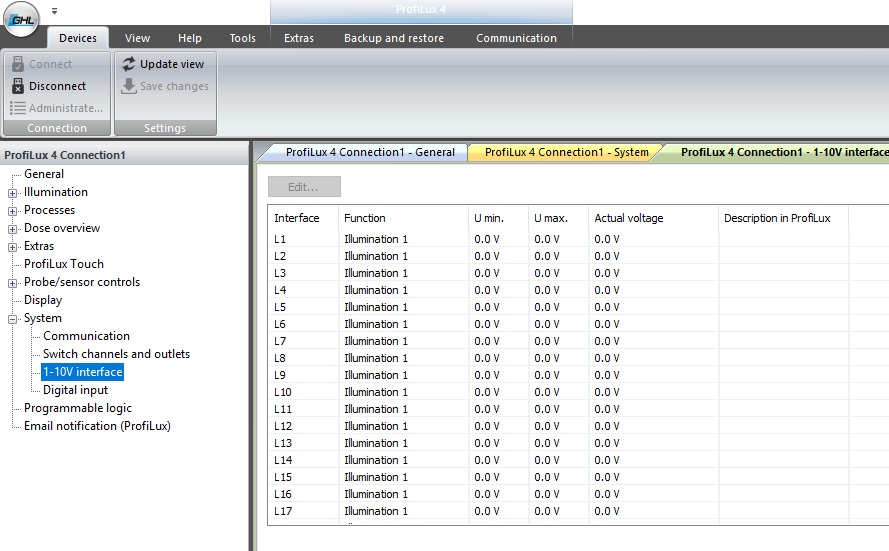The width and height of the screenshot is (889, 551).
Task: Click the GHL application logo button
Action: coord(22,19)
